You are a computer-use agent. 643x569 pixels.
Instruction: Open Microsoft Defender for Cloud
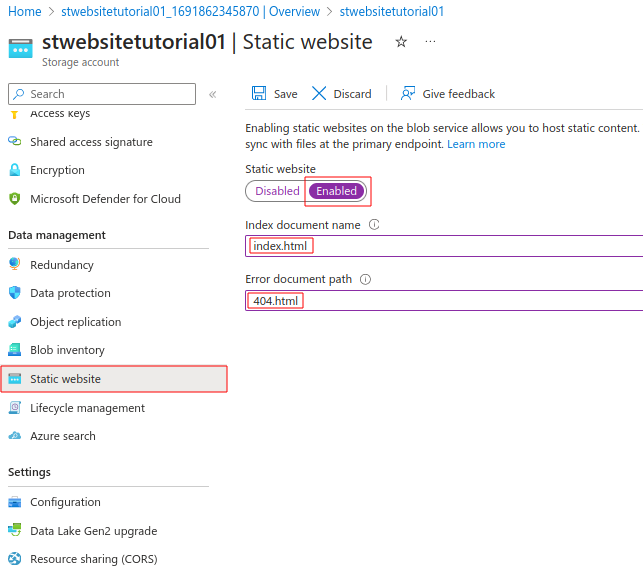105,199
